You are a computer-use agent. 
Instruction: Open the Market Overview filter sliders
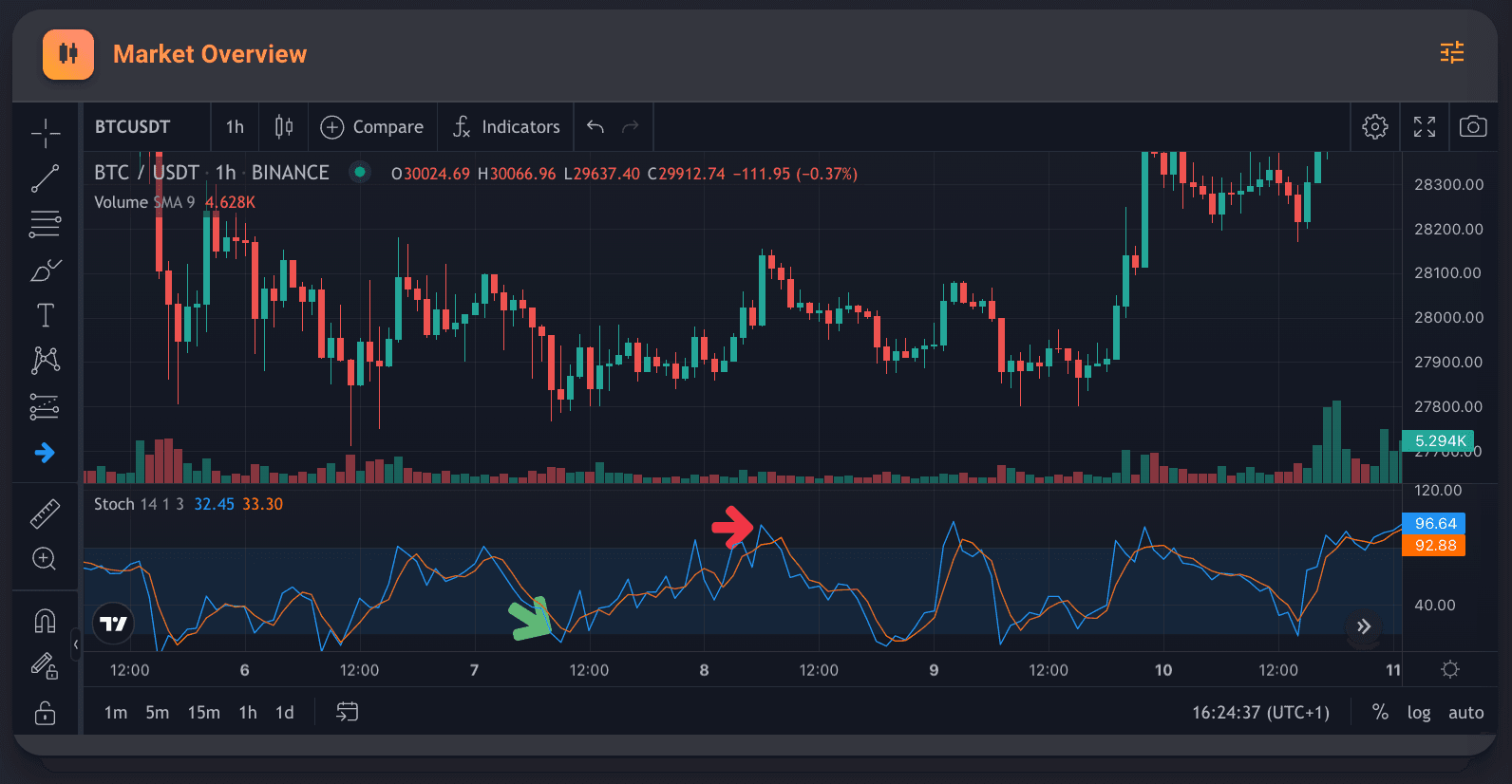[x=1451, y=52]
